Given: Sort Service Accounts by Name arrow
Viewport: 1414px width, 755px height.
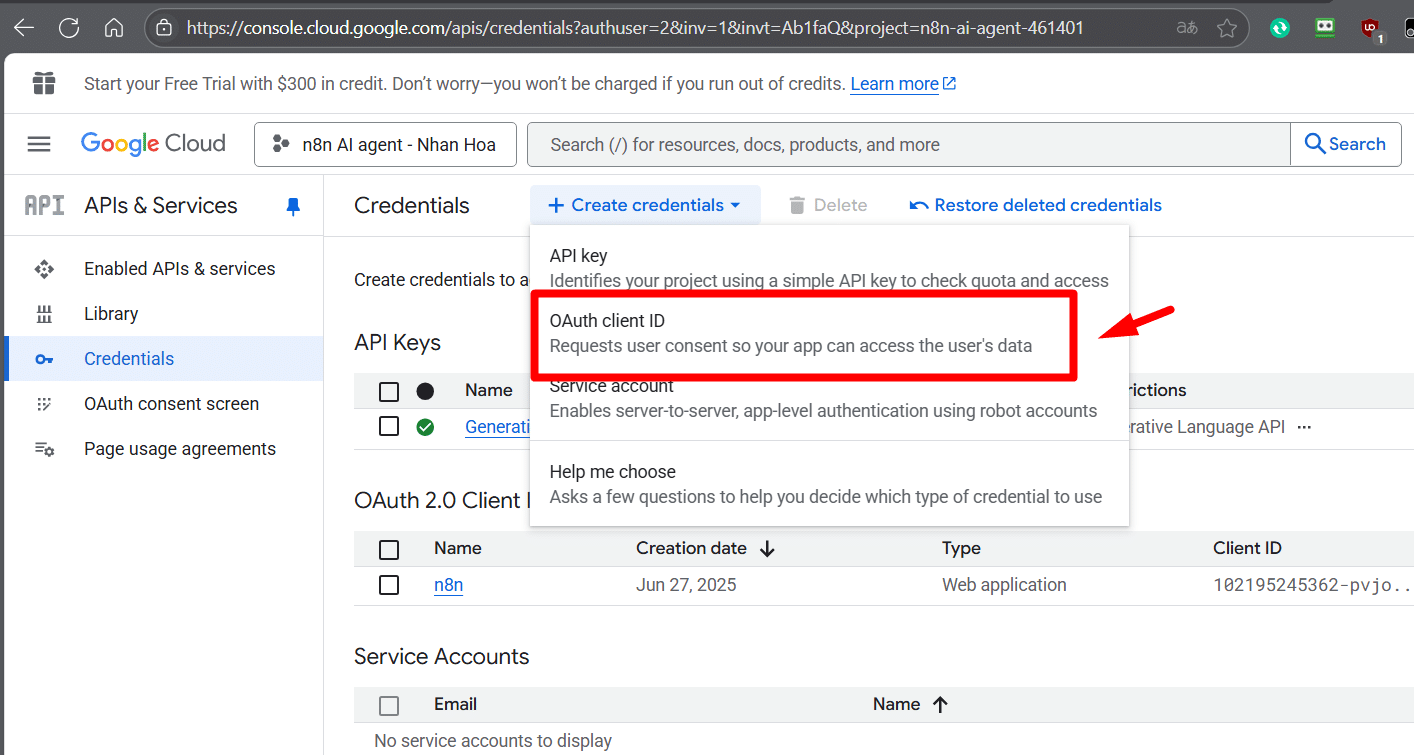Looking at the screenshot, I should tap(940, 704).
